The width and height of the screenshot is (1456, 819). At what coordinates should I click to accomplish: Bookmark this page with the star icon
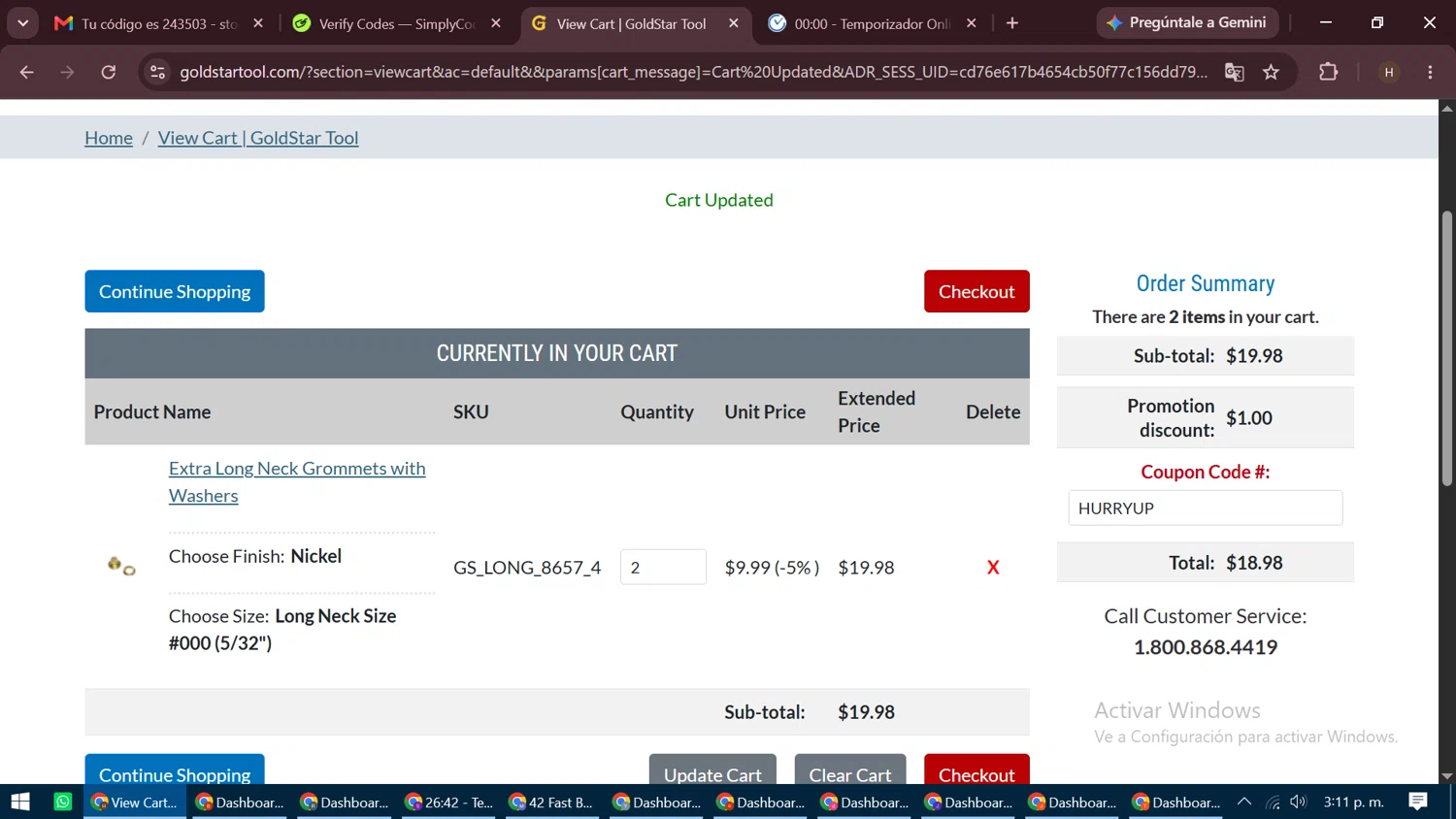pos(1271,72)
